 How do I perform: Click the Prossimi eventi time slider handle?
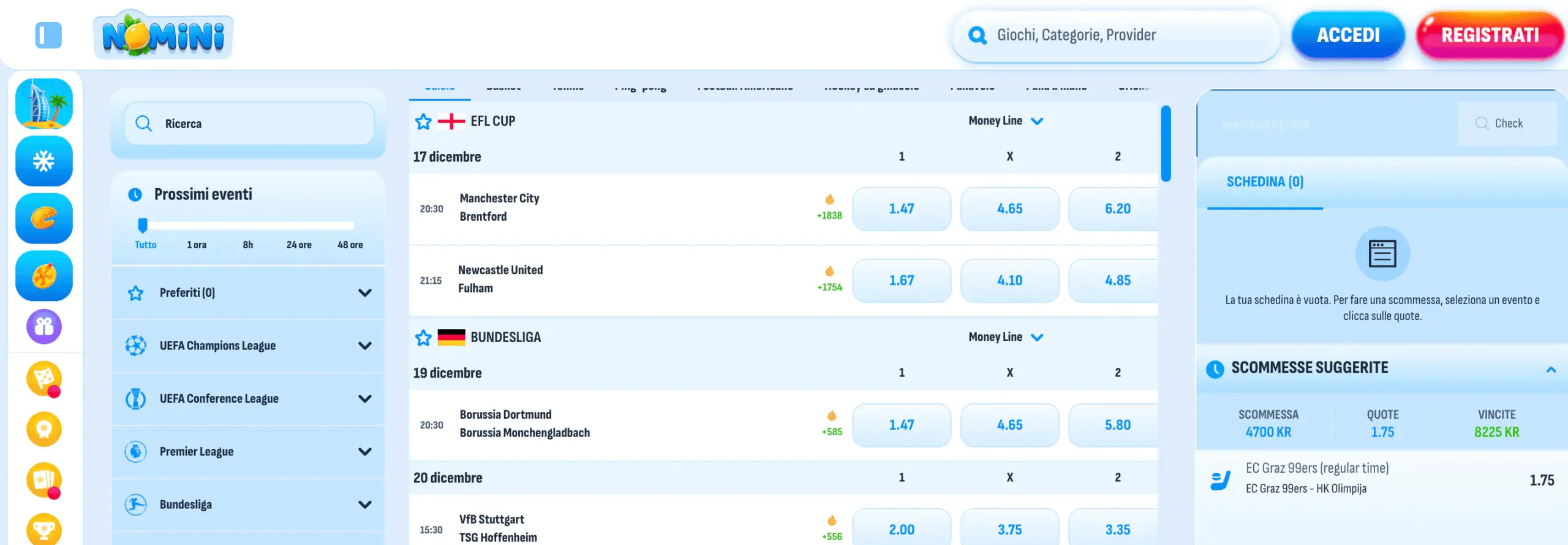coord(143,225)
